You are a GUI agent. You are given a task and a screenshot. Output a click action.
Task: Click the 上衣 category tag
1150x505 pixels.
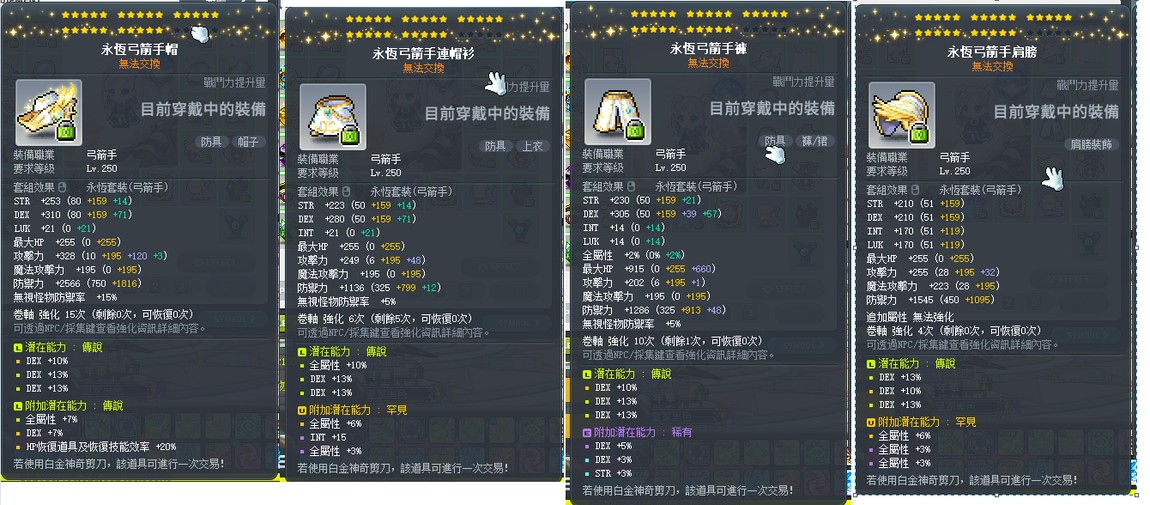(x=532, y=146)
